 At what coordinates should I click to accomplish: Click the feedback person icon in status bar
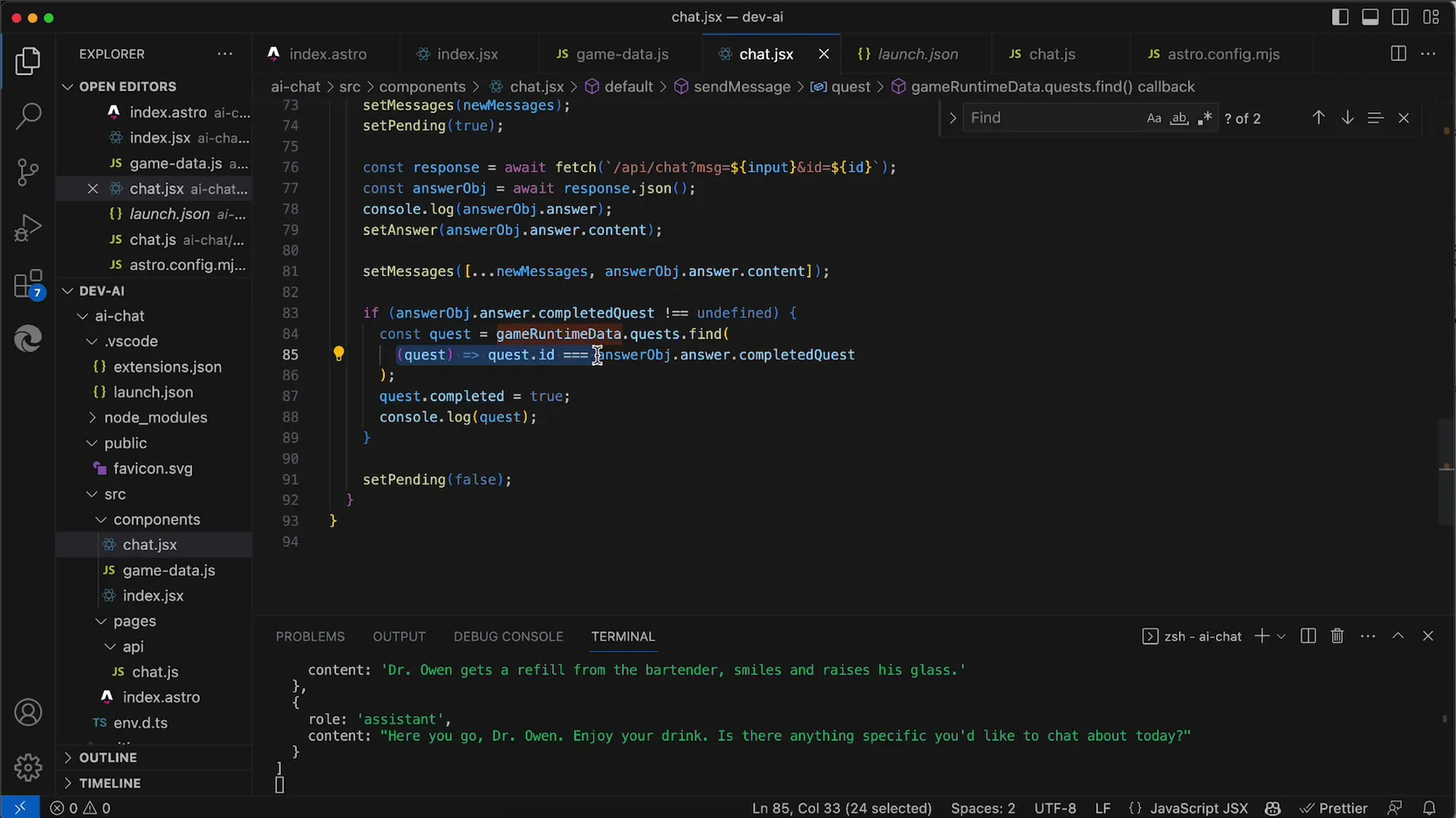1395,808
